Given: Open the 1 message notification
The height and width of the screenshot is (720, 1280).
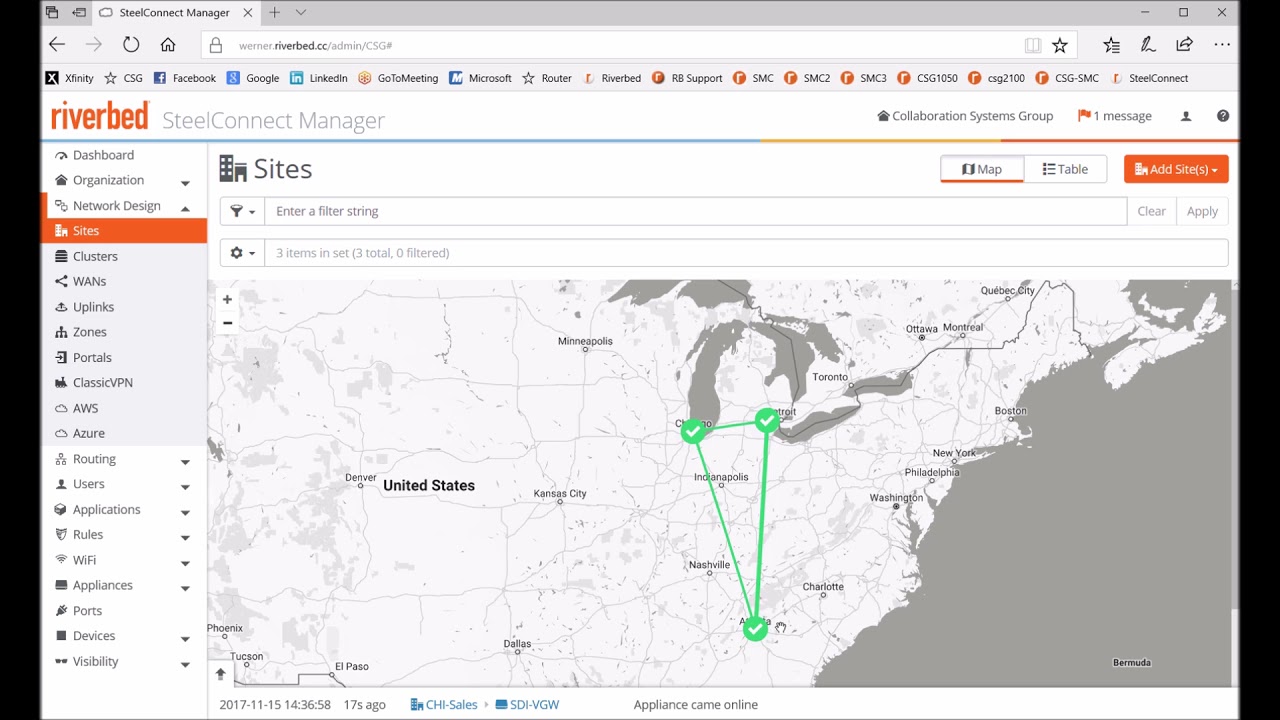Looking at the screenshot, I should pos(1114,116).
